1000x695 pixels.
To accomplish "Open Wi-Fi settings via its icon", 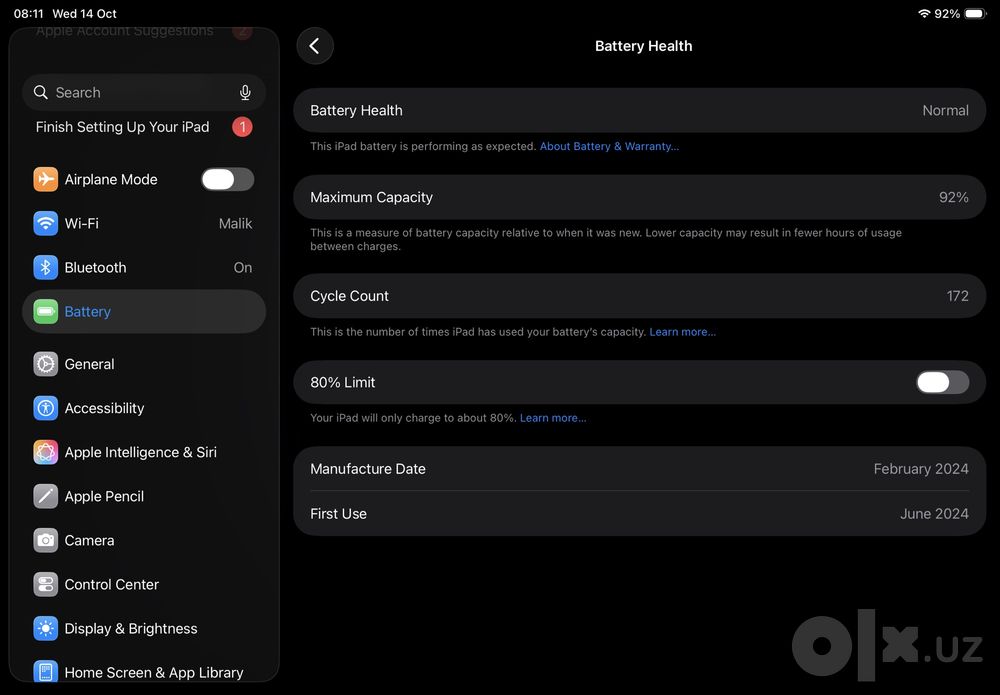I will click(45, 223).
